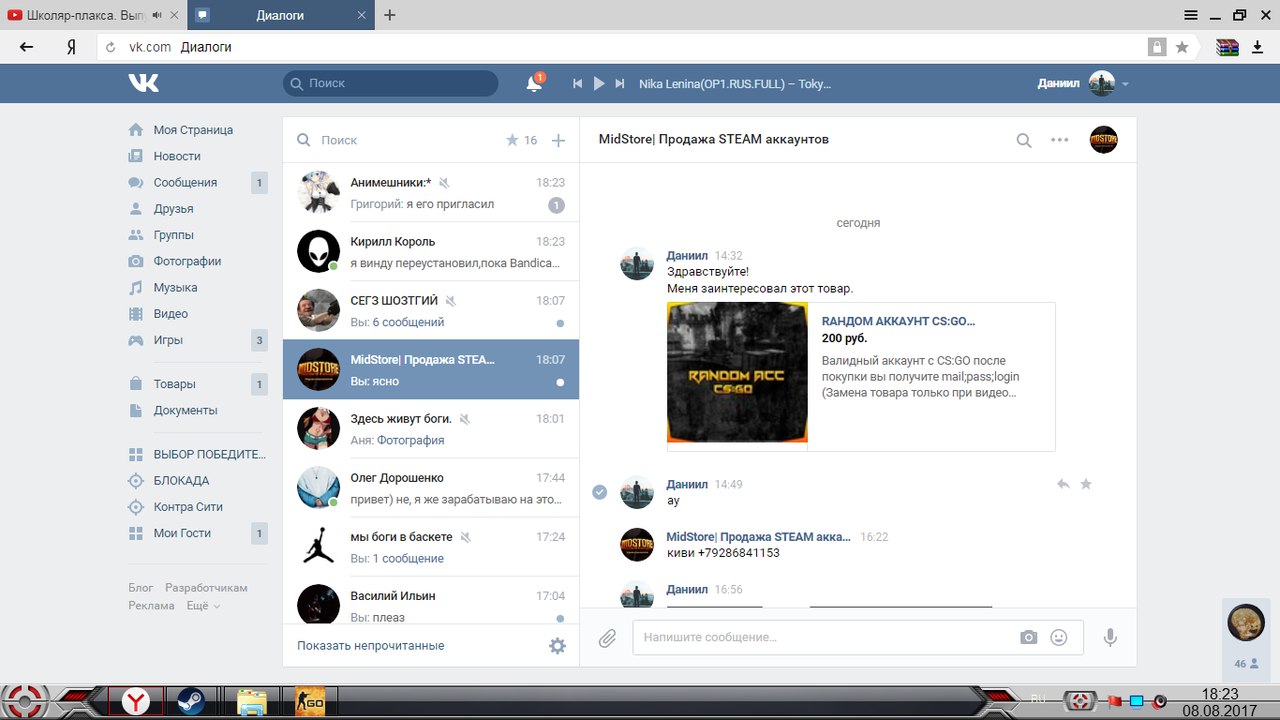Open the Даниил profile dropdown menu
The height and width of the screenshot is (720, 1280).
click(x=1083, y=84)
